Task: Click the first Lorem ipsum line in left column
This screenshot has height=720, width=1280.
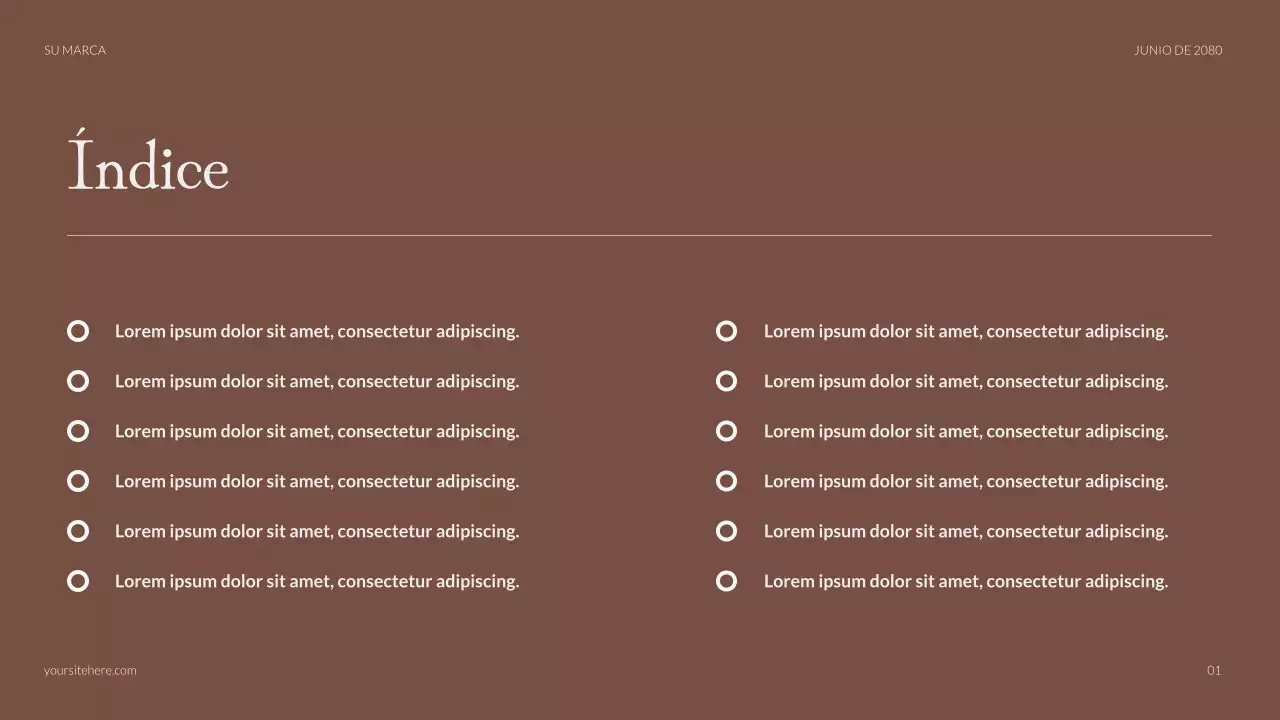Action: point(317,331)
